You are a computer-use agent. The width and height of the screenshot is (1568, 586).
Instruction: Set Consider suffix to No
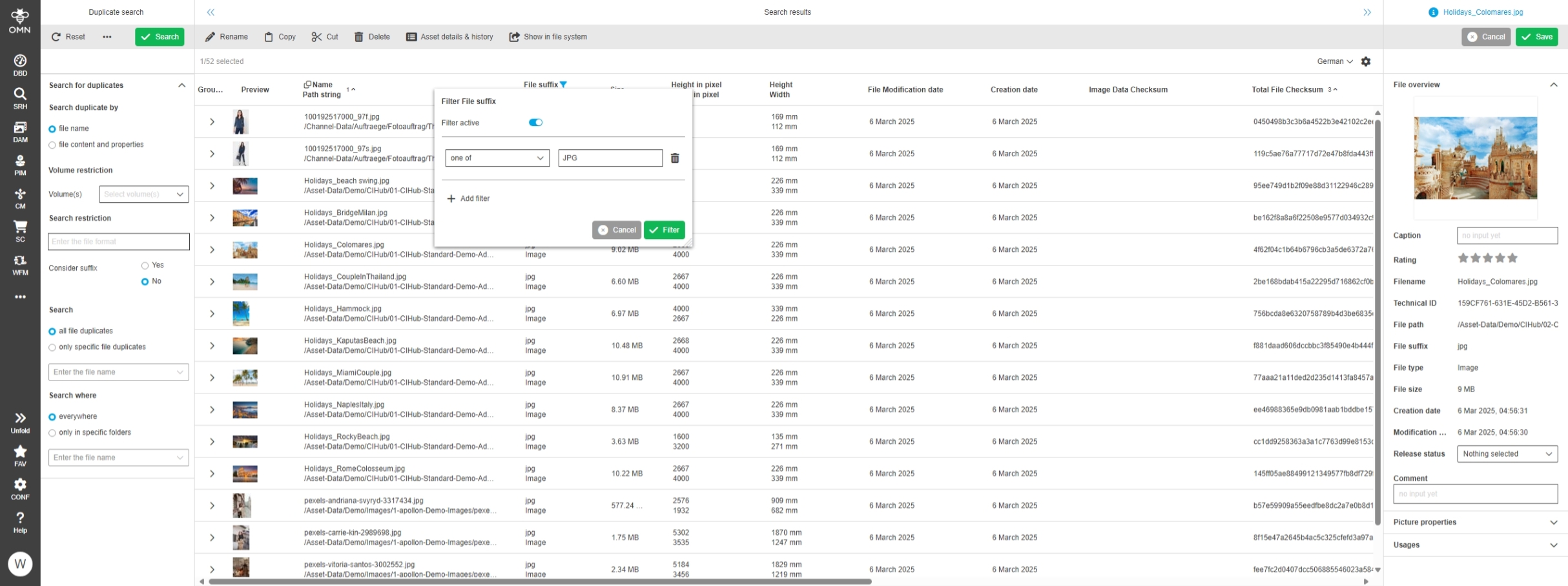click(x=145, y=282)
